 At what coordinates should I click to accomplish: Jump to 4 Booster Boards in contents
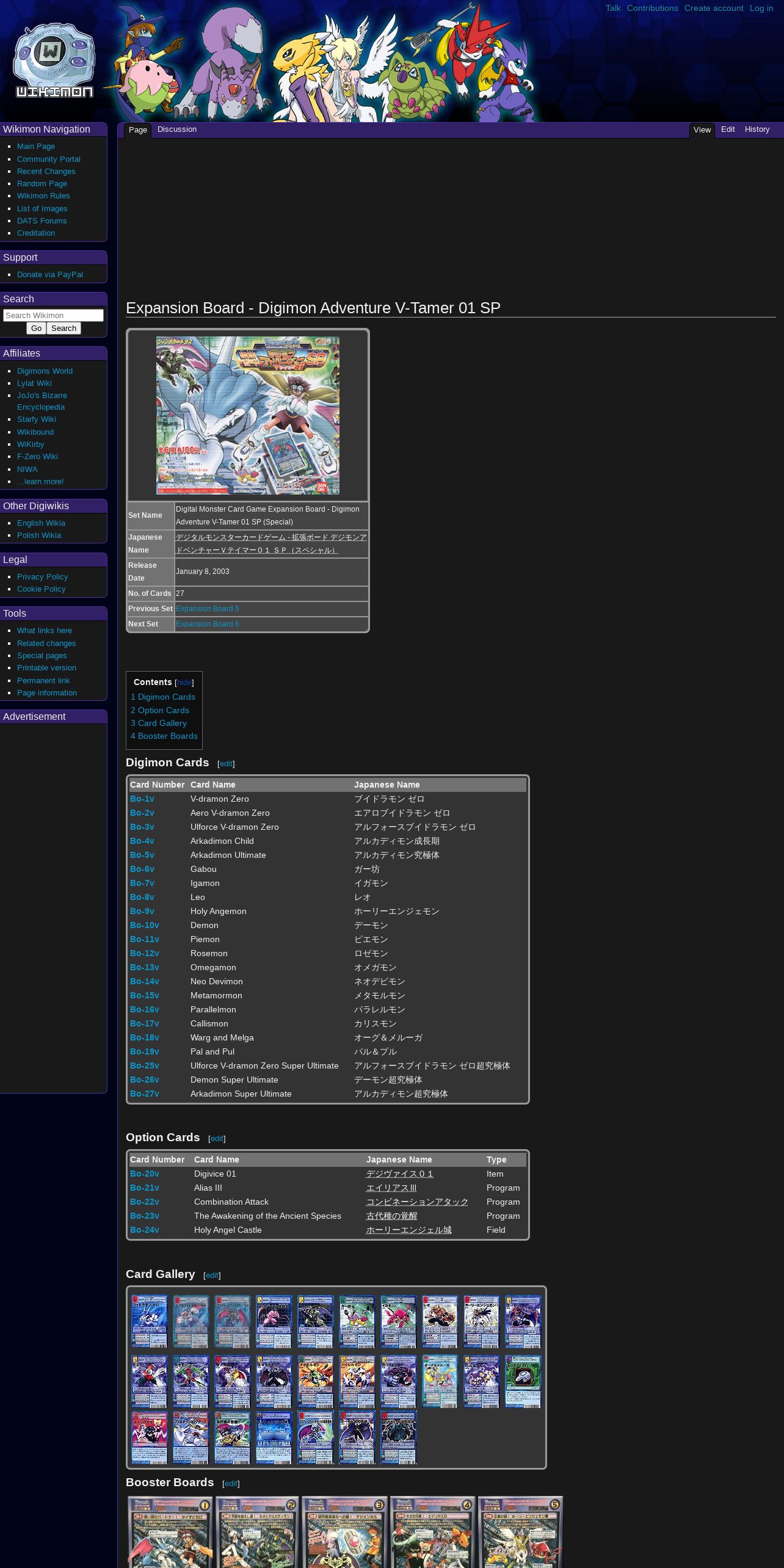[164, 736]
